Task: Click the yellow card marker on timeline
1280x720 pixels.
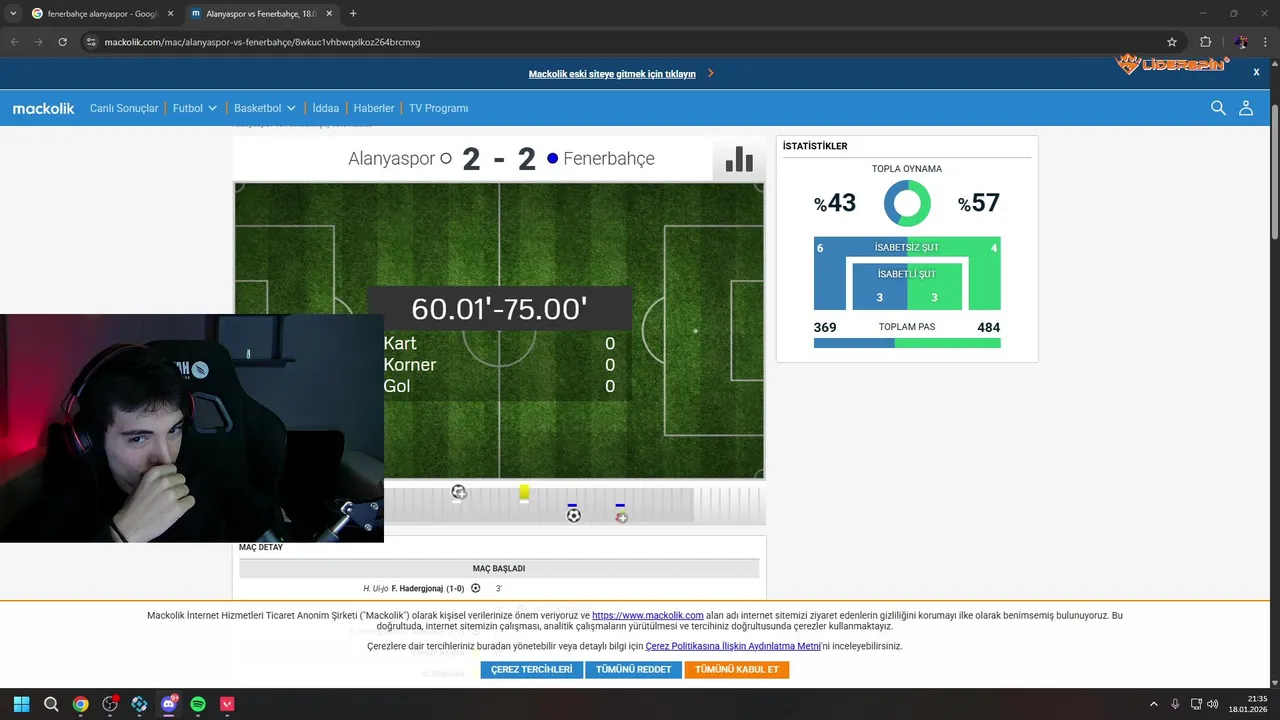Action: pos(524,492)
